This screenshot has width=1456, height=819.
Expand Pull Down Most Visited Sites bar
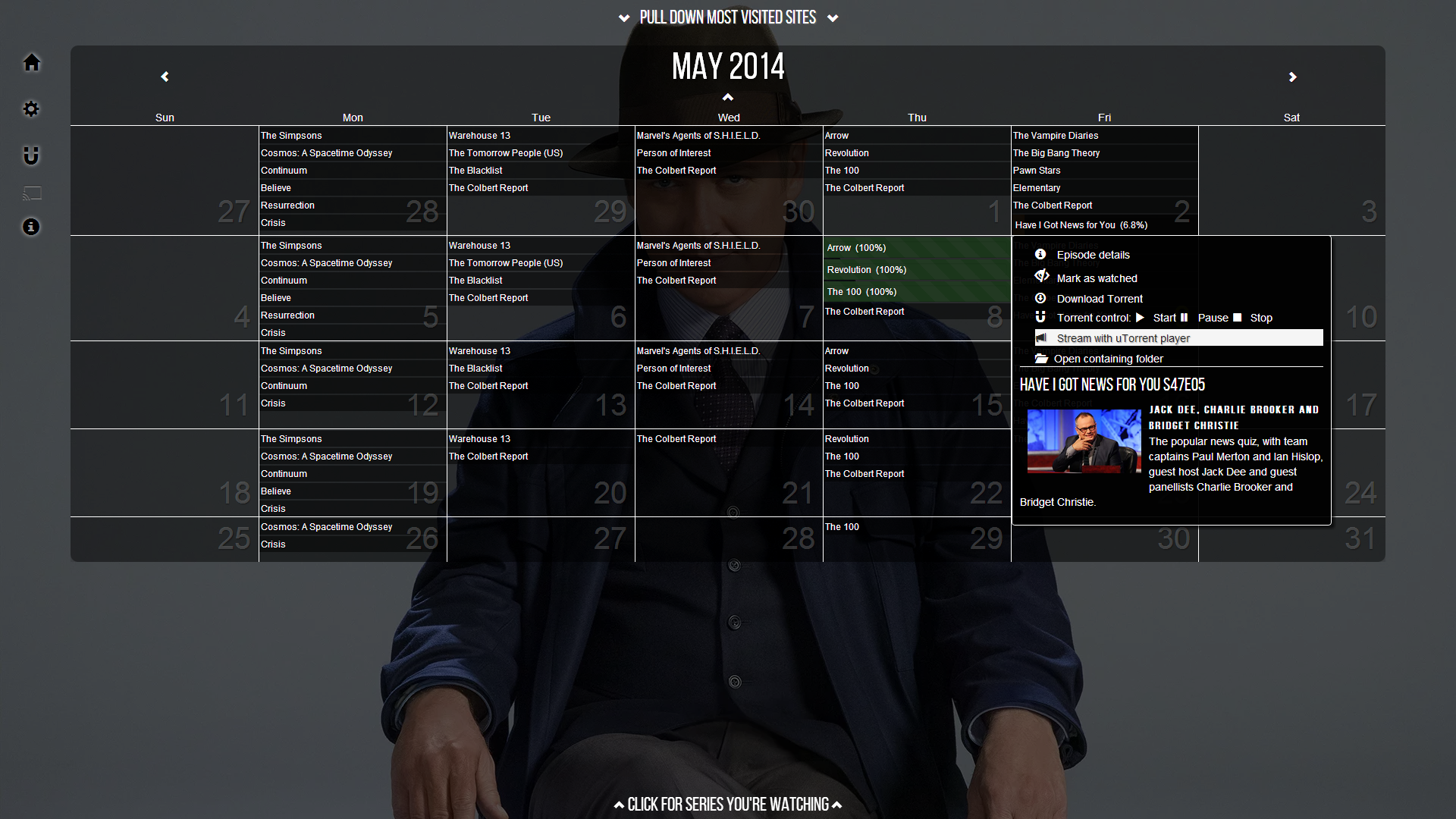tap(728, 17)
